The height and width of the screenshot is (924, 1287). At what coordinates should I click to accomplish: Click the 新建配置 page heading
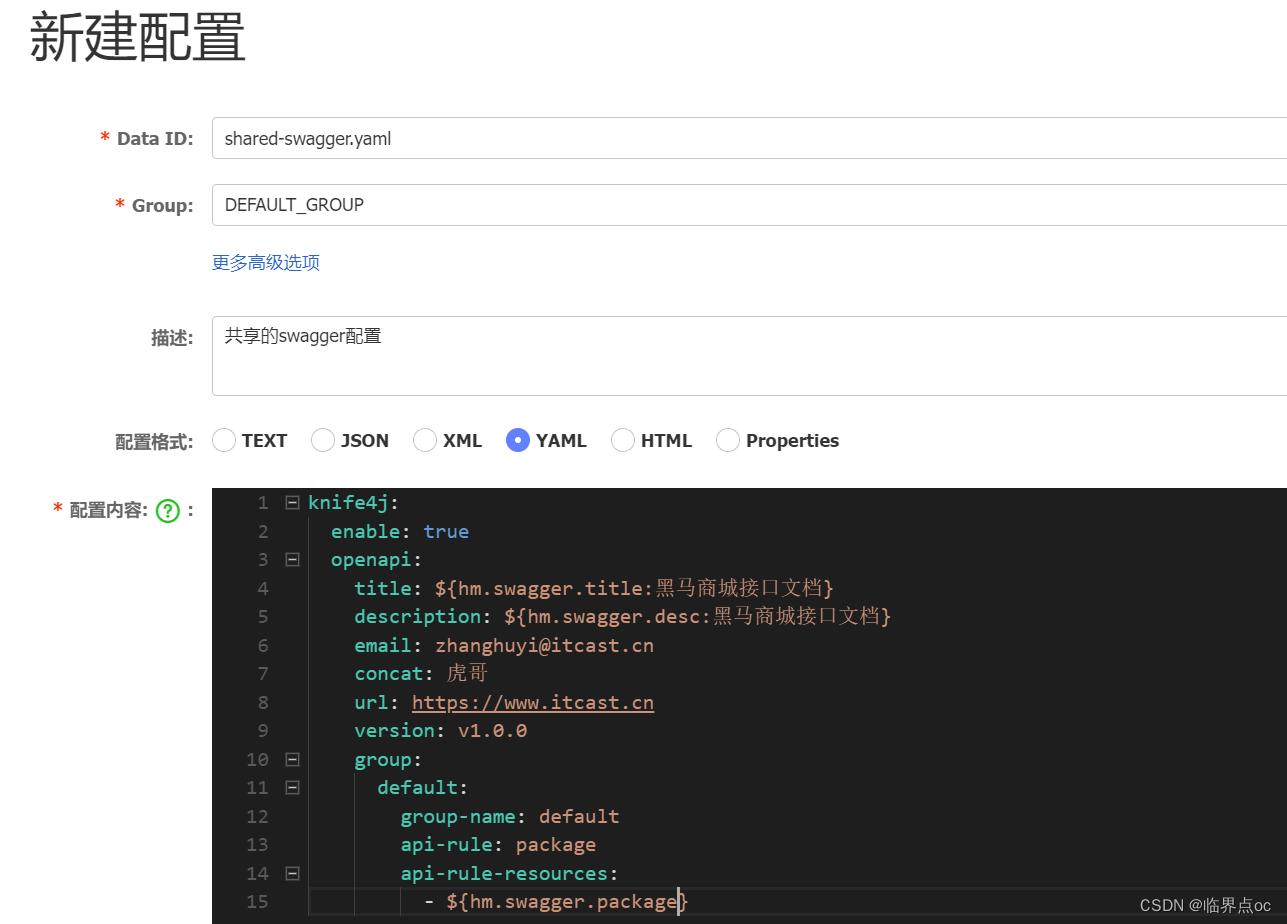pyautogui.click(x=138, y=40)
